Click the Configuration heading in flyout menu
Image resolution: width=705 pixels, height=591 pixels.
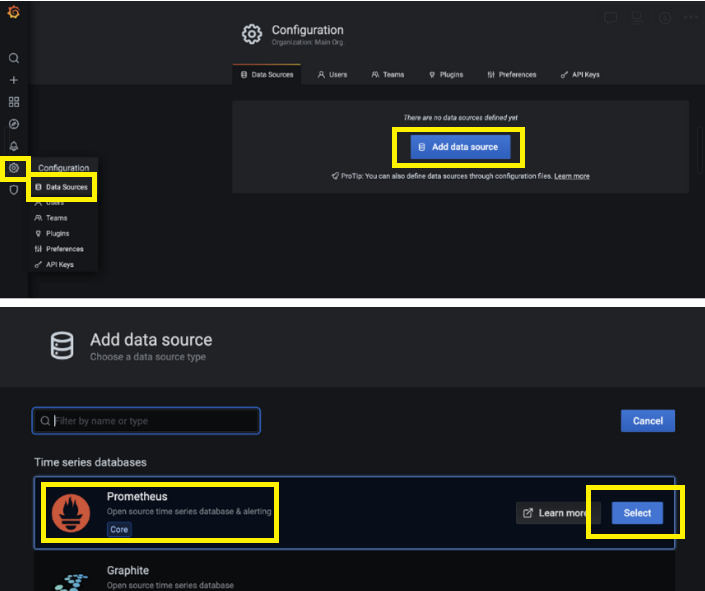coord(63,168)
